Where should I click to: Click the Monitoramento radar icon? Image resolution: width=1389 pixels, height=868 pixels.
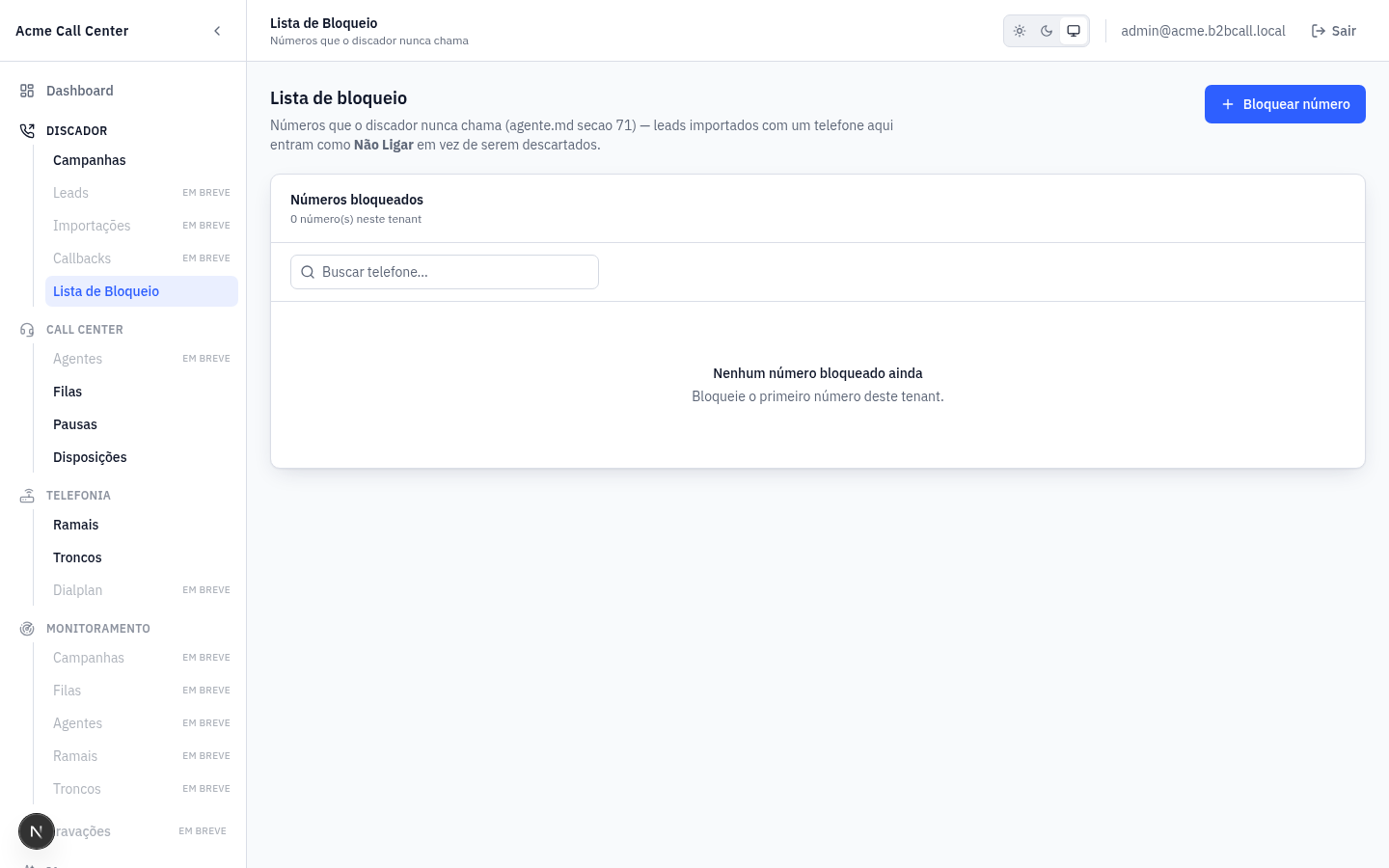tap(27, 629)
